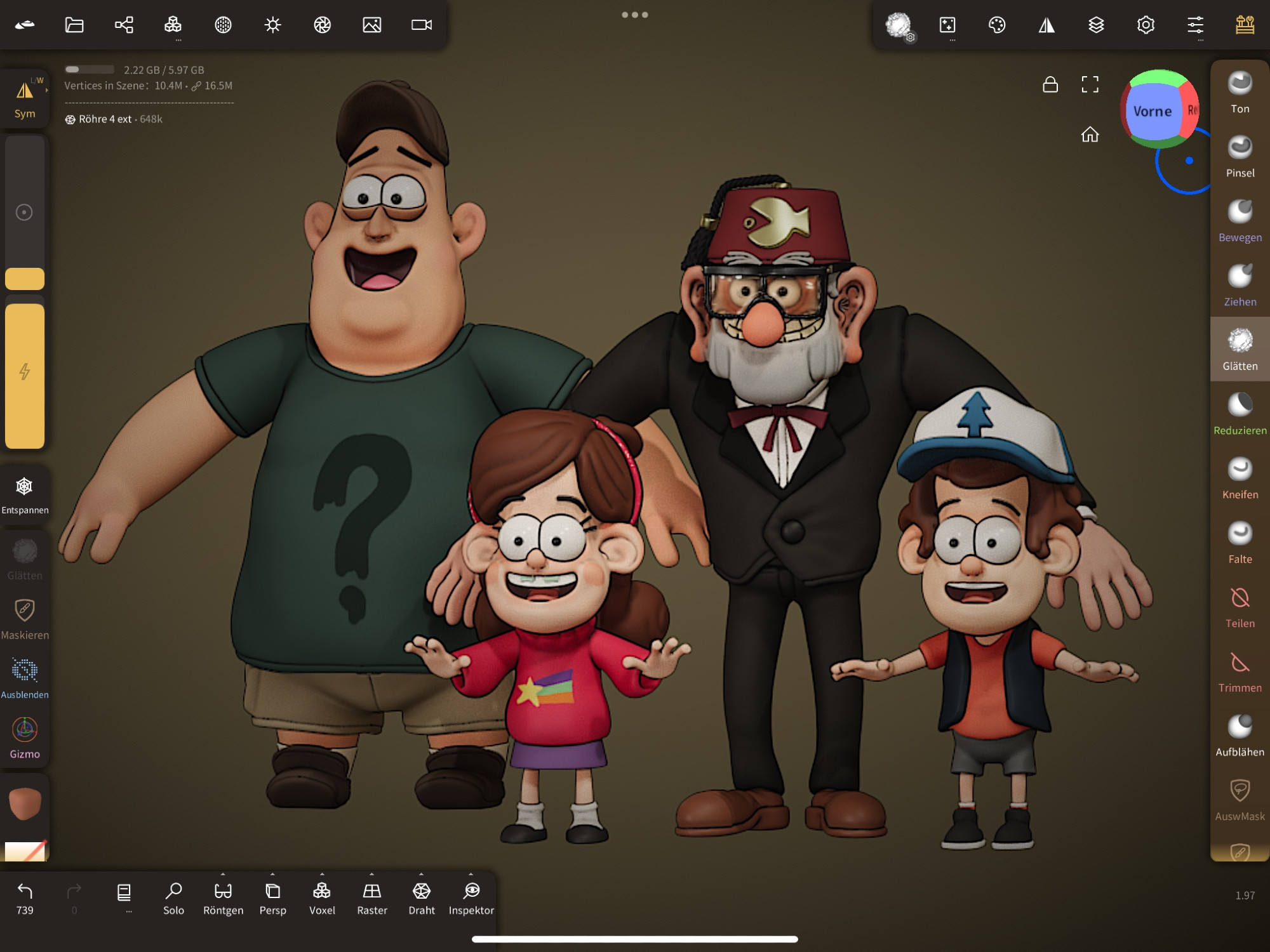Activate the Gizmo tool

click(x=25, y=738)
